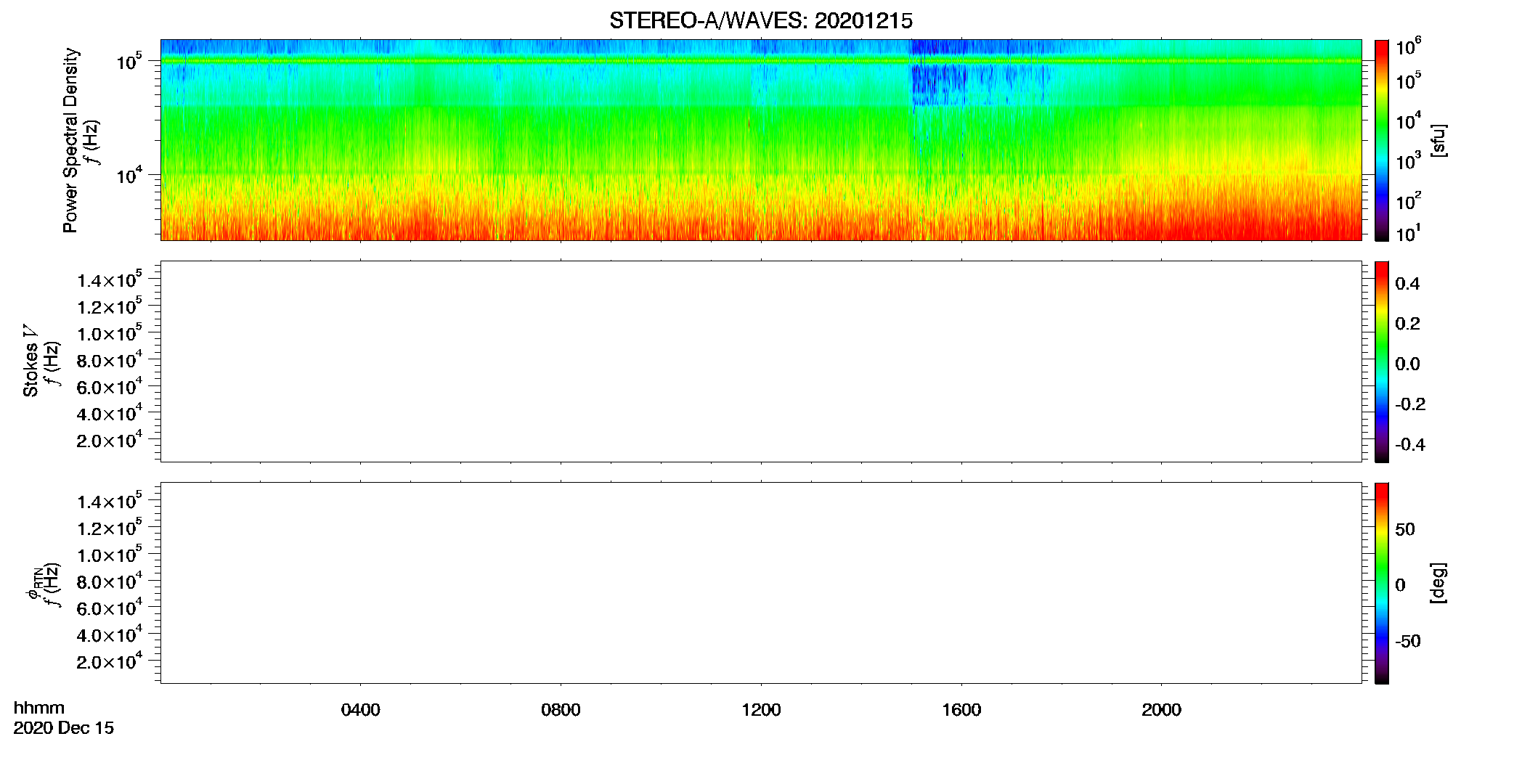
Task: Click the Power Spectral Density axis label
Action: click(70, 140)
